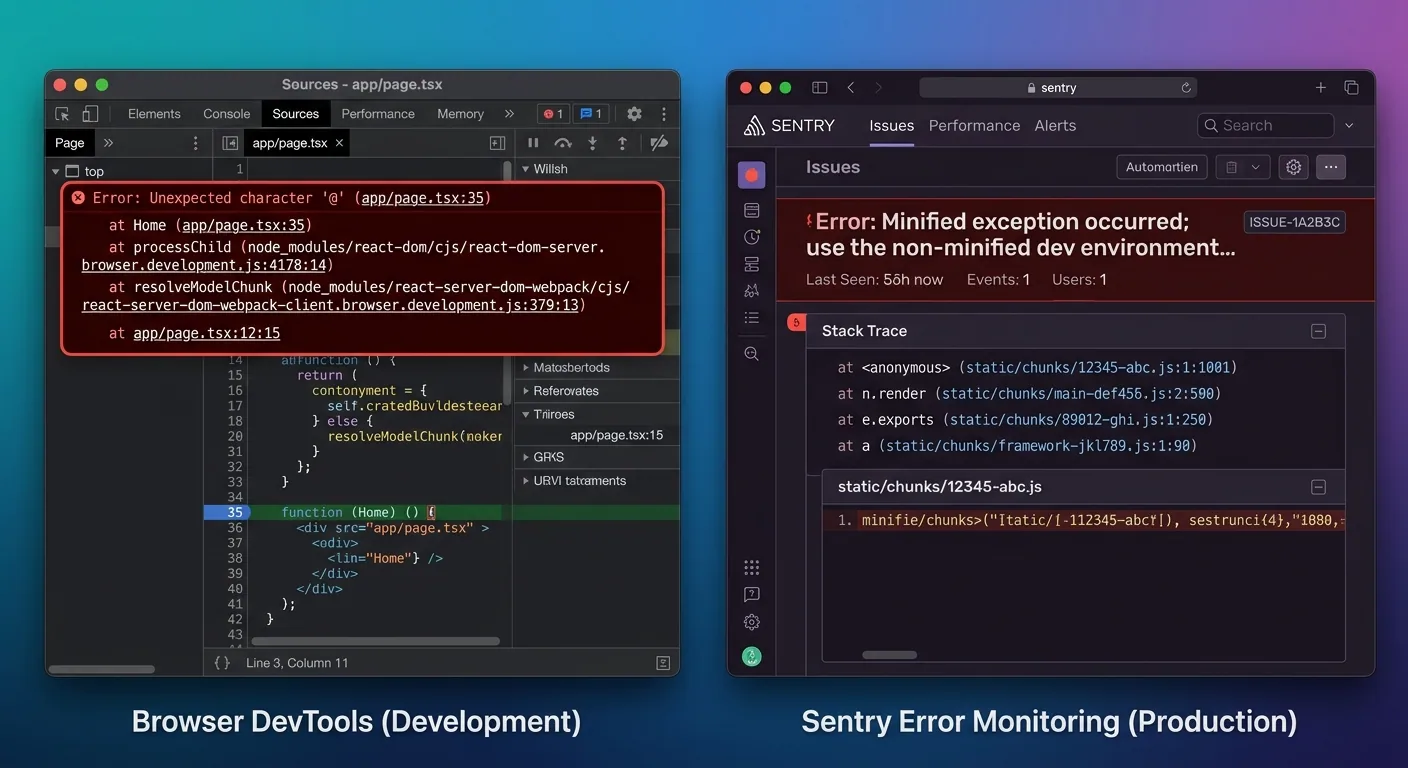This screenshot has height=768, width=1408.
Task: Switch to the Elements tab
Action: (154, 114)
